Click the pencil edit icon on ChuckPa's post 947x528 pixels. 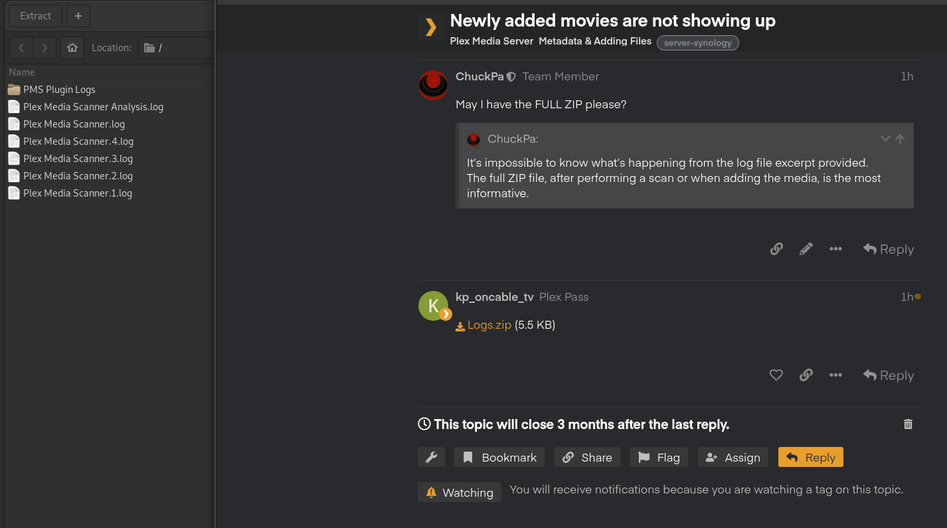(806, 249)
